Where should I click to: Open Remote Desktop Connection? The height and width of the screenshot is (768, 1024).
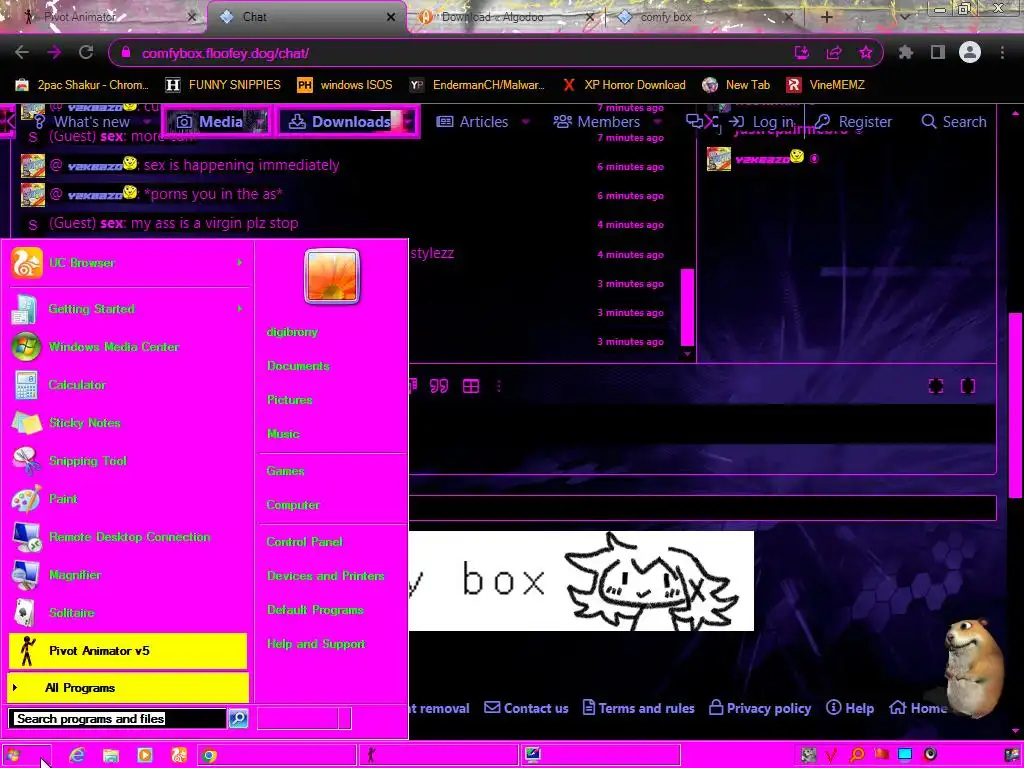(x=128, y=537)
